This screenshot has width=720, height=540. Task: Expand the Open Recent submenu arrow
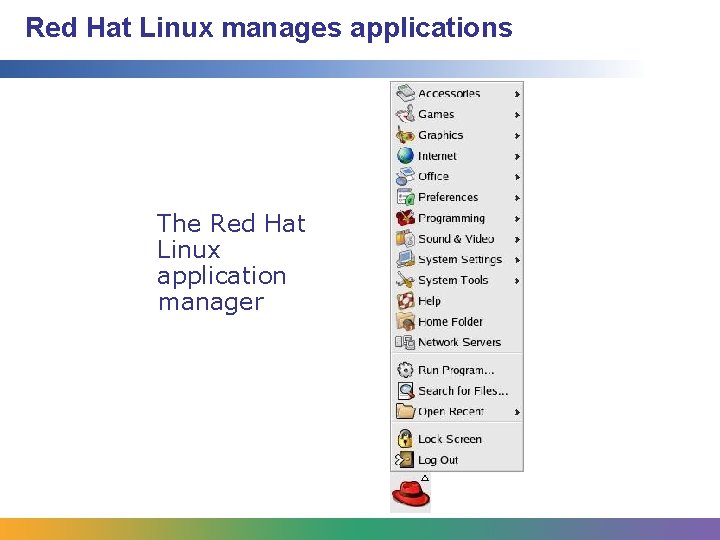tap(517, 412)
